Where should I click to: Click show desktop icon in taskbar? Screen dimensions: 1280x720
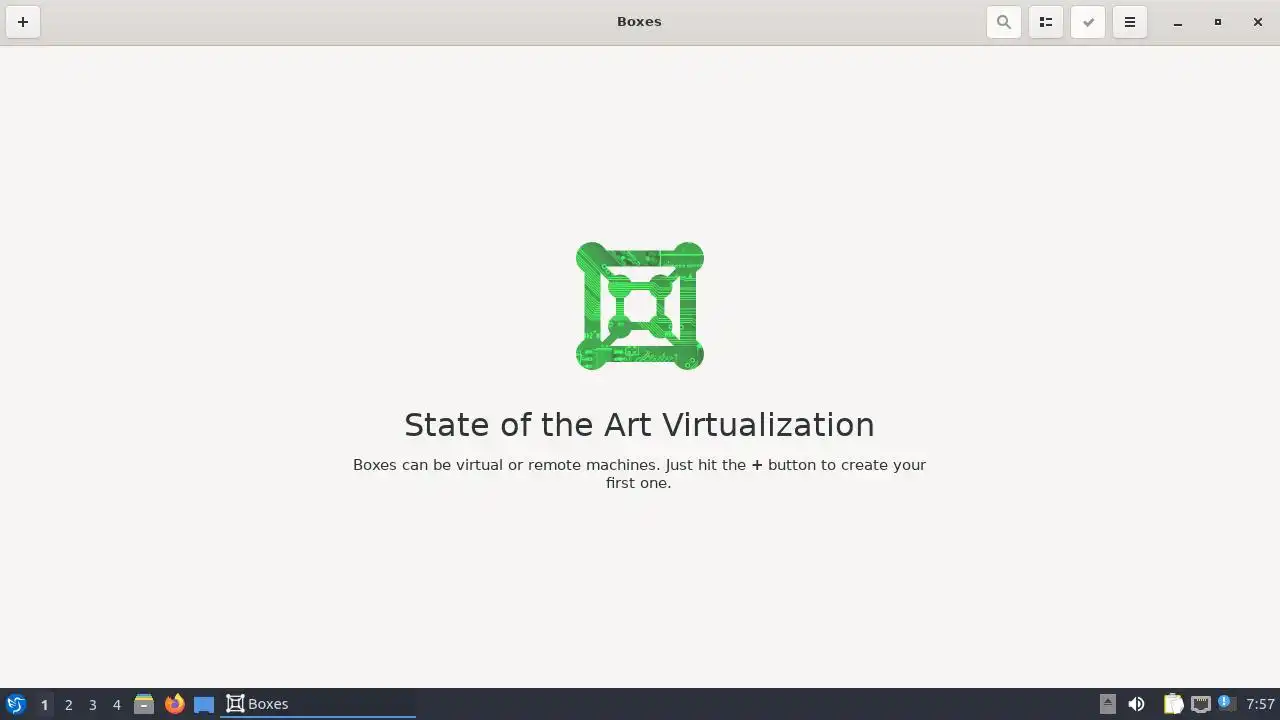coord(204,704)
